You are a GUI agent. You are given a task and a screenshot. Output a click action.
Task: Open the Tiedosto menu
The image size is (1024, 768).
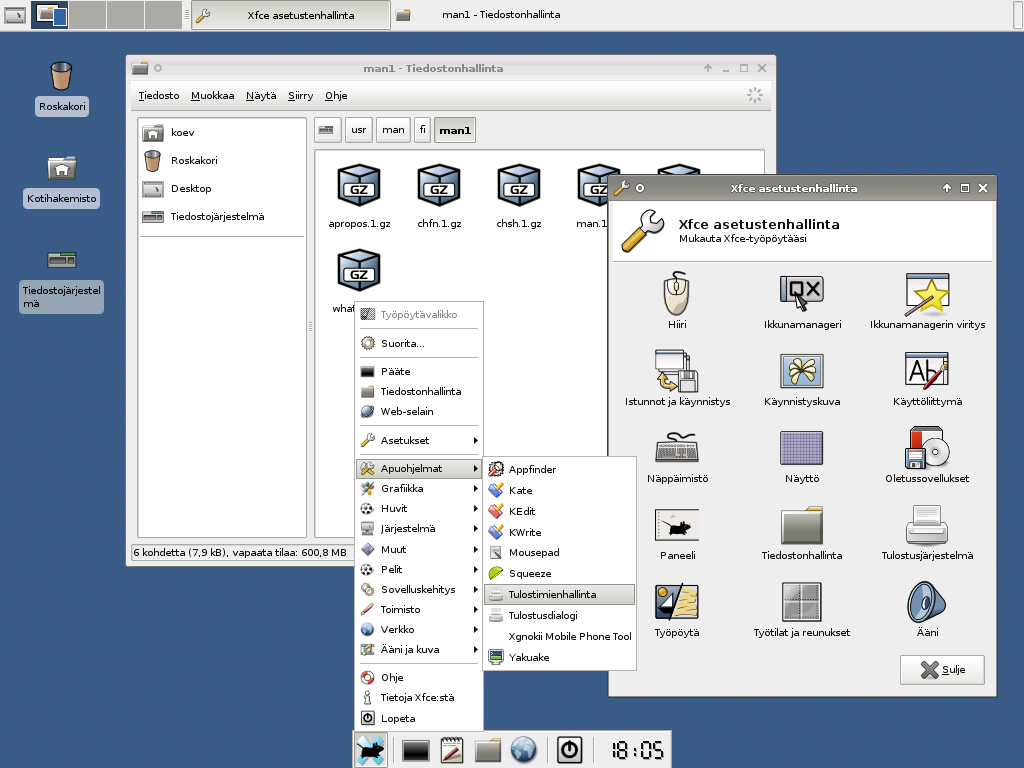[x=158, y=96]
